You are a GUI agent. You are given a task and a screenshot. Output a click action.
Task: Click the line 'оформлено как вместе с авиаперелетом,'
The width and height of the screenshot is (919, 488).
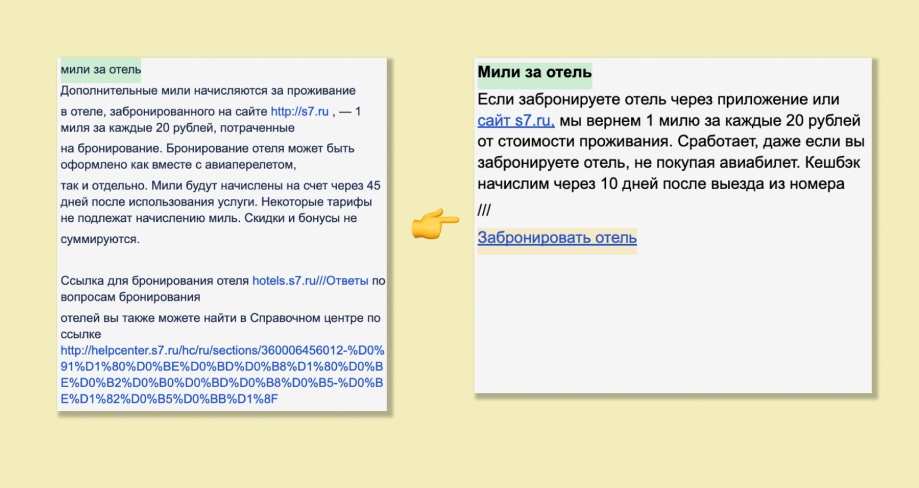coord(178,165)
